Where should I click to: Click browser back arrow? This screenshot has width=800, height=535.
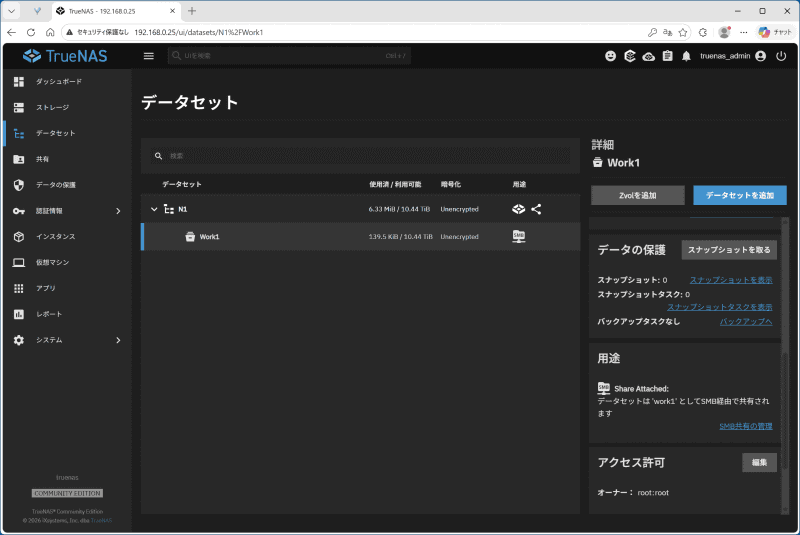11,32
